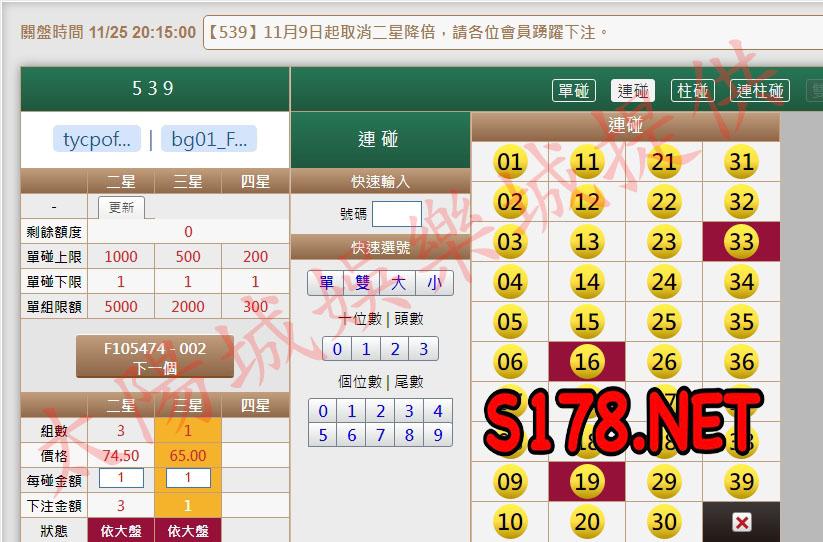This screenshot has height=542, width=823.
Task: Select tens digit 1 under 十位數
Action: 366,348
